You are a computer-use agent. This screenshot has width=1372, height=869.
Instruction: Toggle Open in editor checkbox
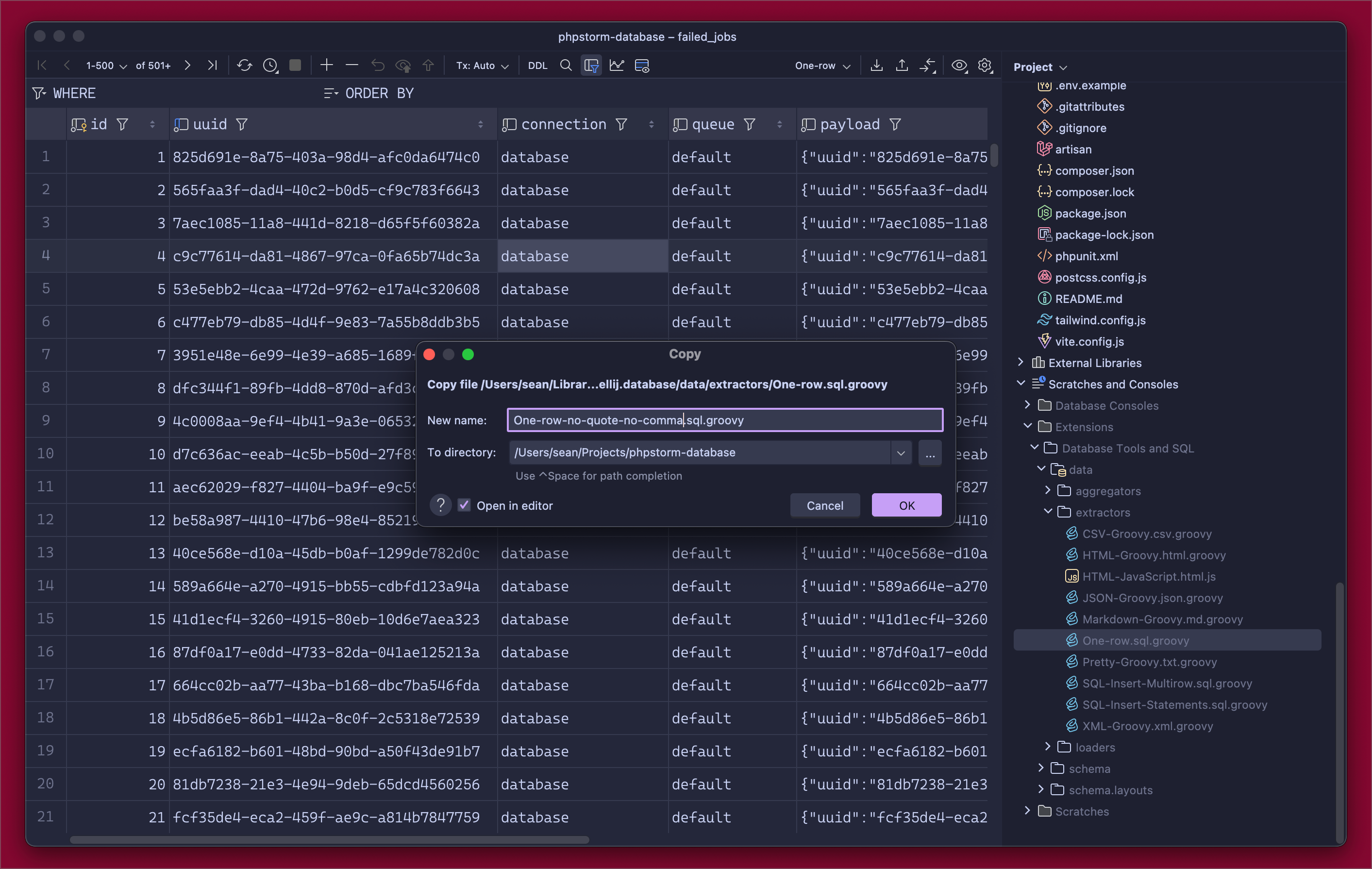pos(464,505)
